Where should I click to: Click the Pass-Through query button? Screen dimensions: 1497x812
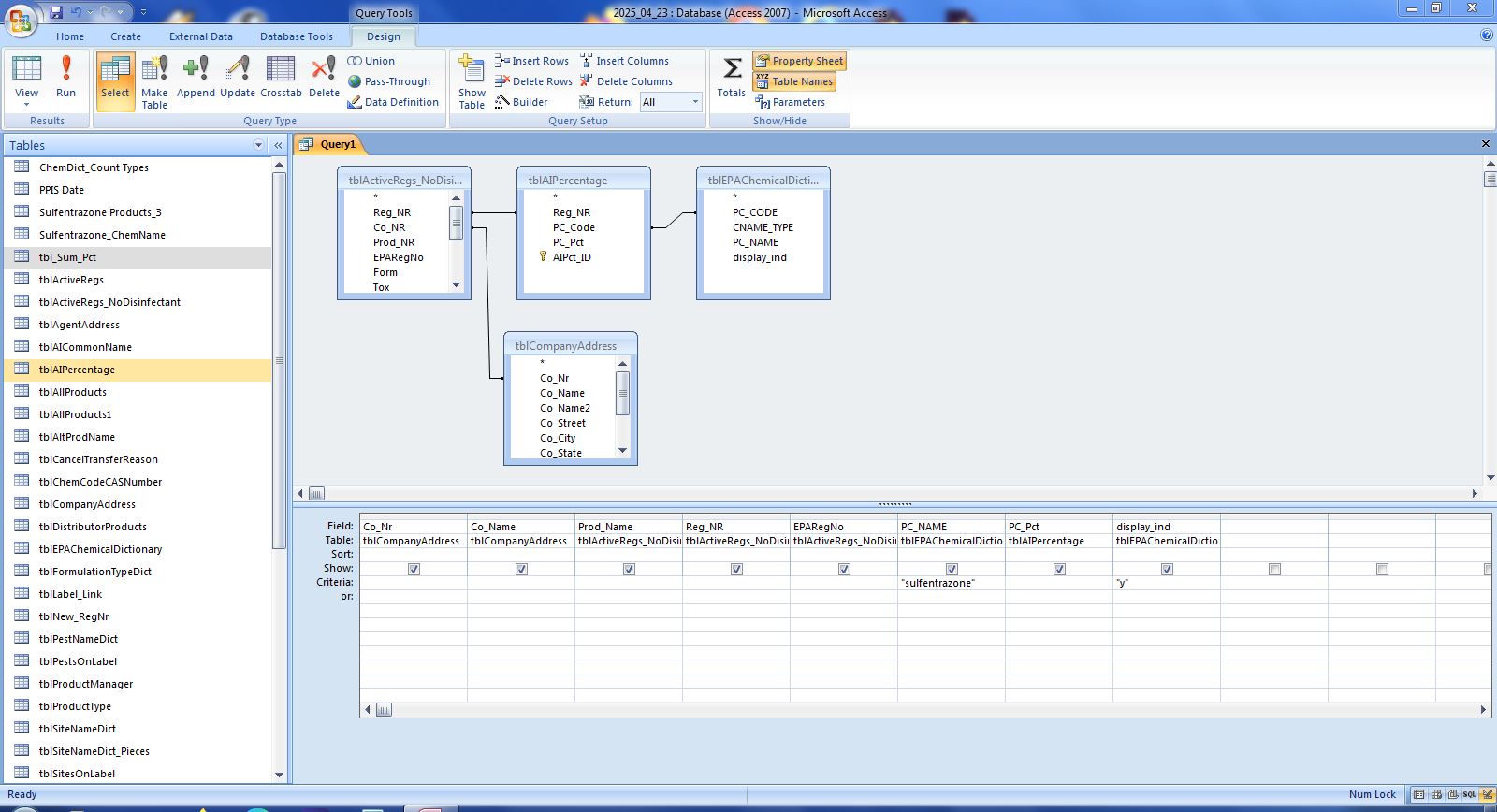pos(389,81)
